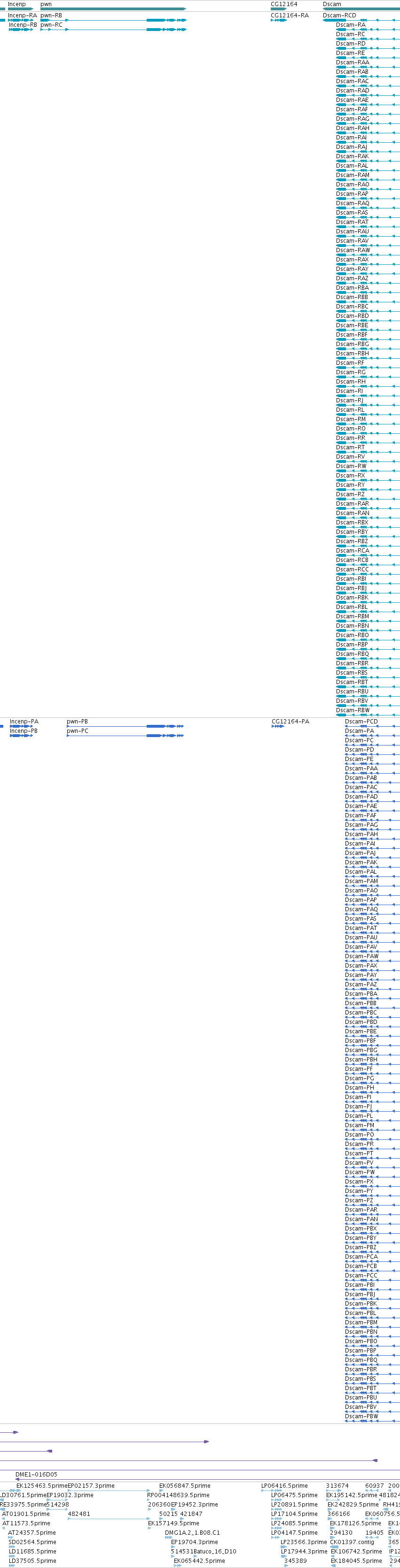Click transcript Dscam-RZ
Image resolution: width=400 pixels, height=1568 pixels.
(x=350, y=494)
